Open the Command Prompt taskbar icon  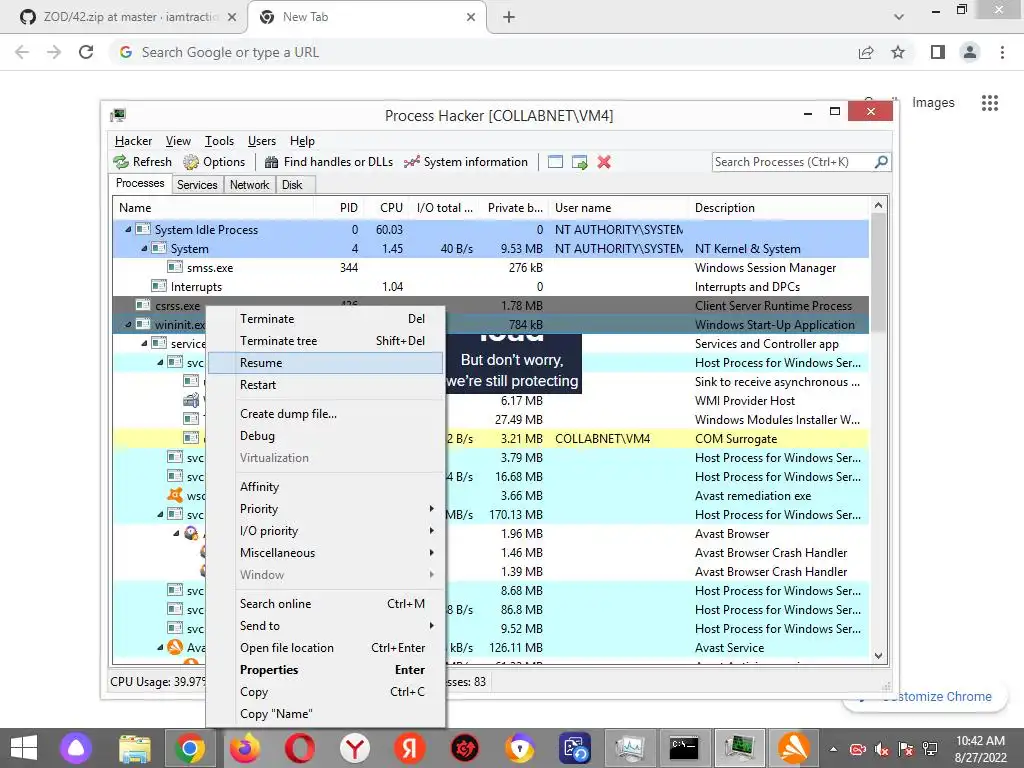click(x=684, y=748)
